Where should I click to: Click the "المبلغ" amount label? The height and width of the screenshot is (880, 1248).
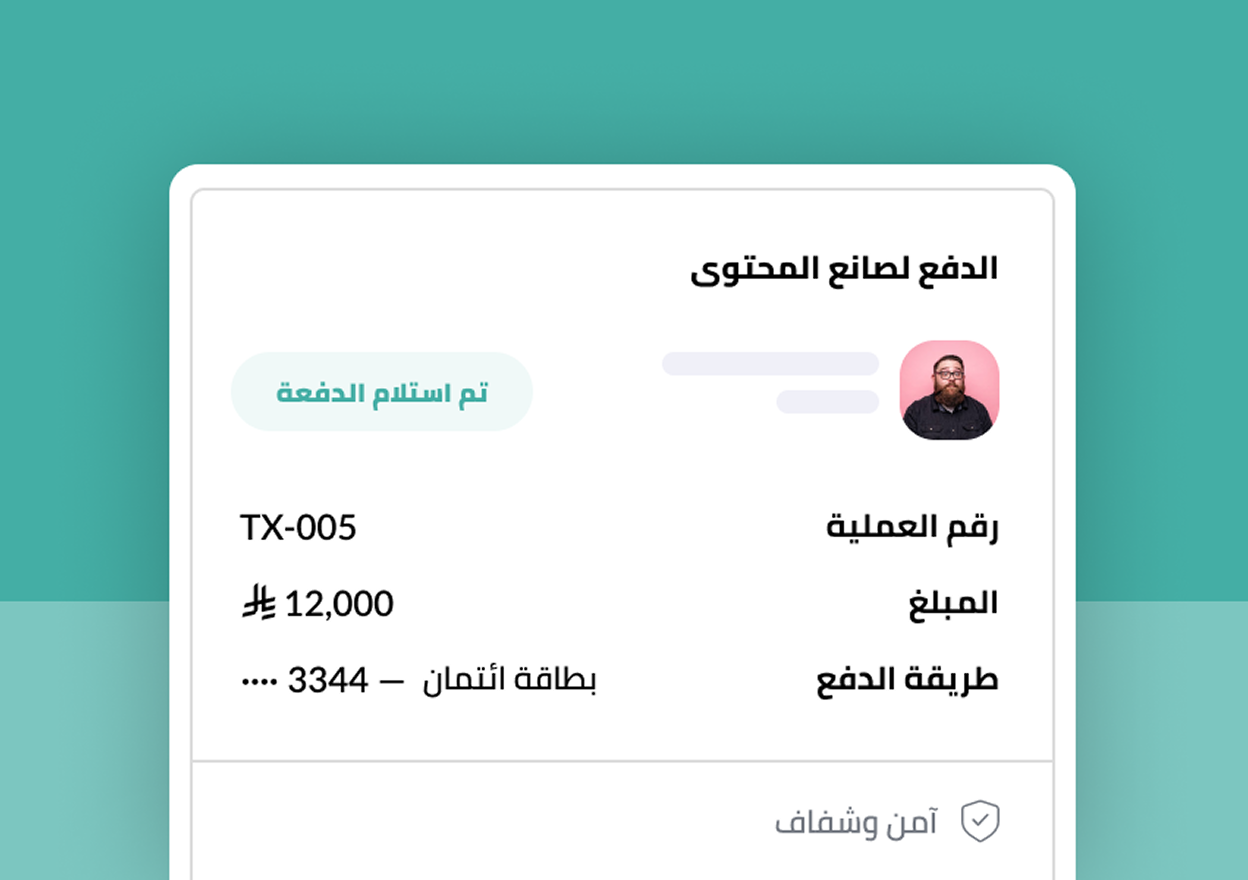[x=953, y=604]
